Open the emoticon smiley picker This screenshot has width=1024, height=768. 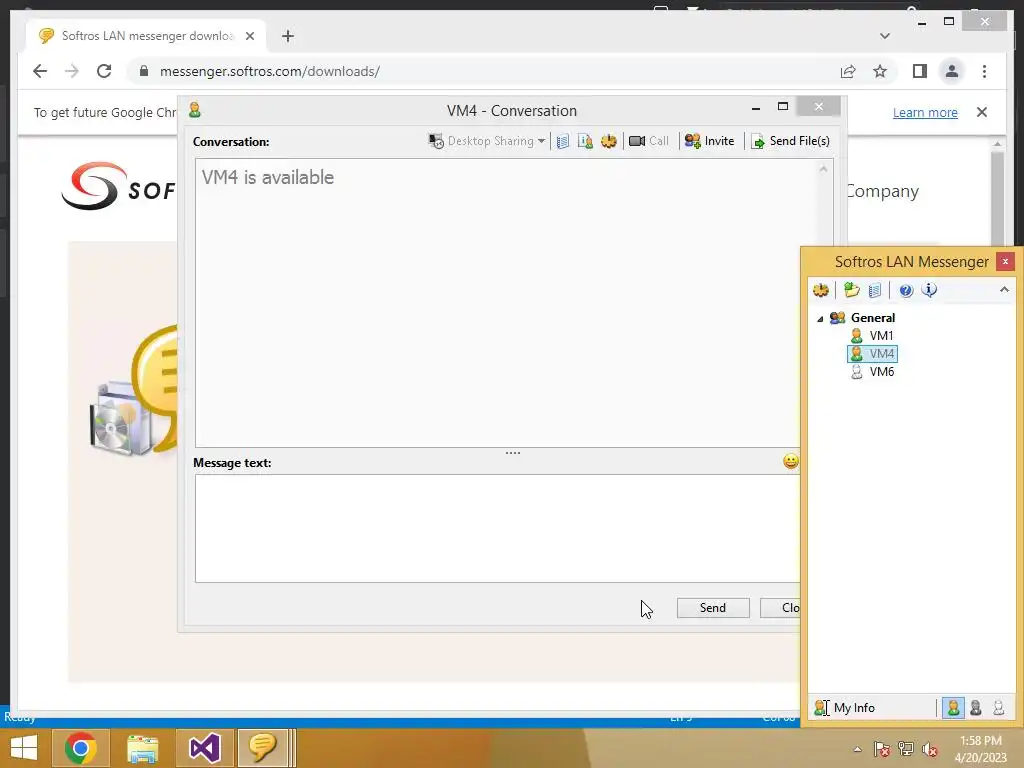click(790, 462)
